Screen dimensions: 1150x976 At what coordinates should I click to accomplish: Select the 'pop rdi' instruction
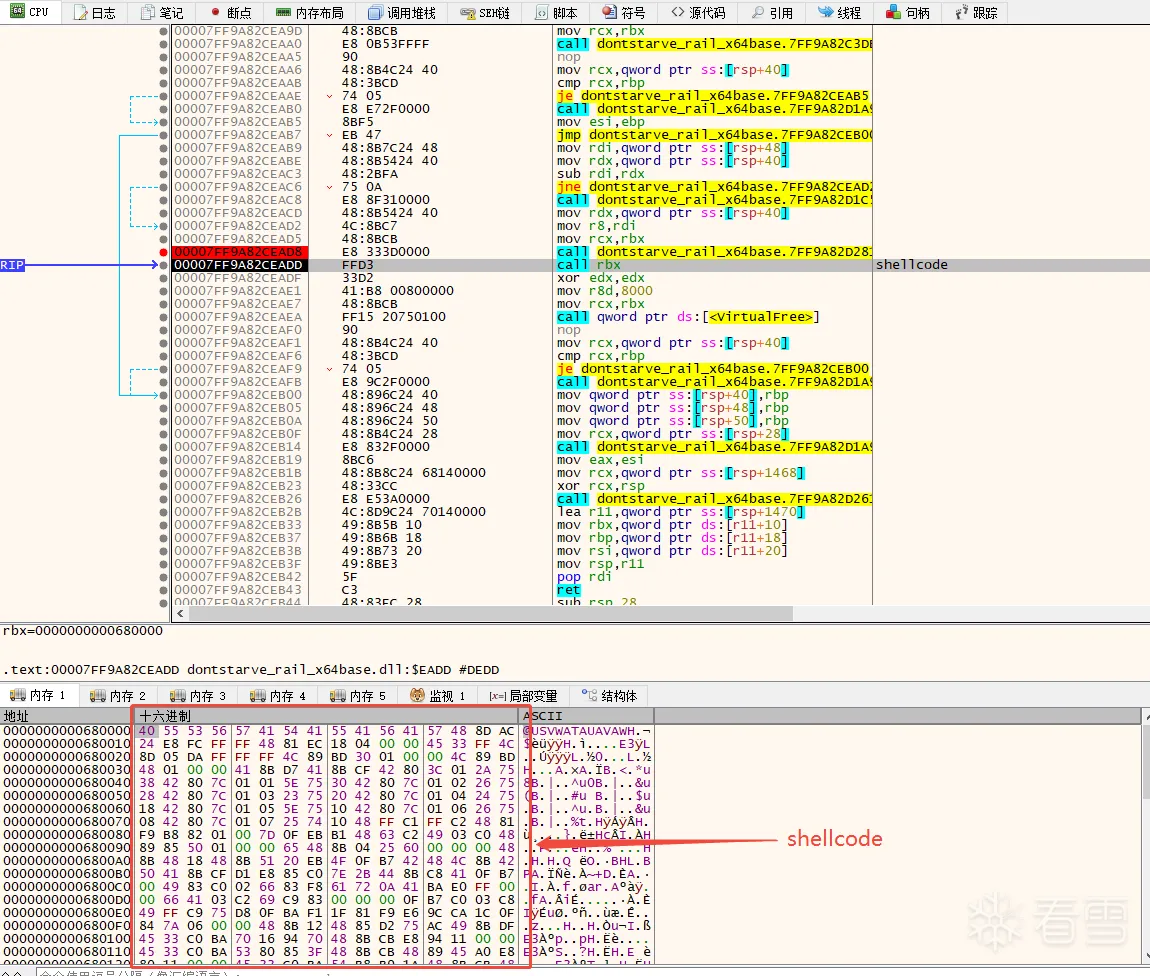pos(584,576)
